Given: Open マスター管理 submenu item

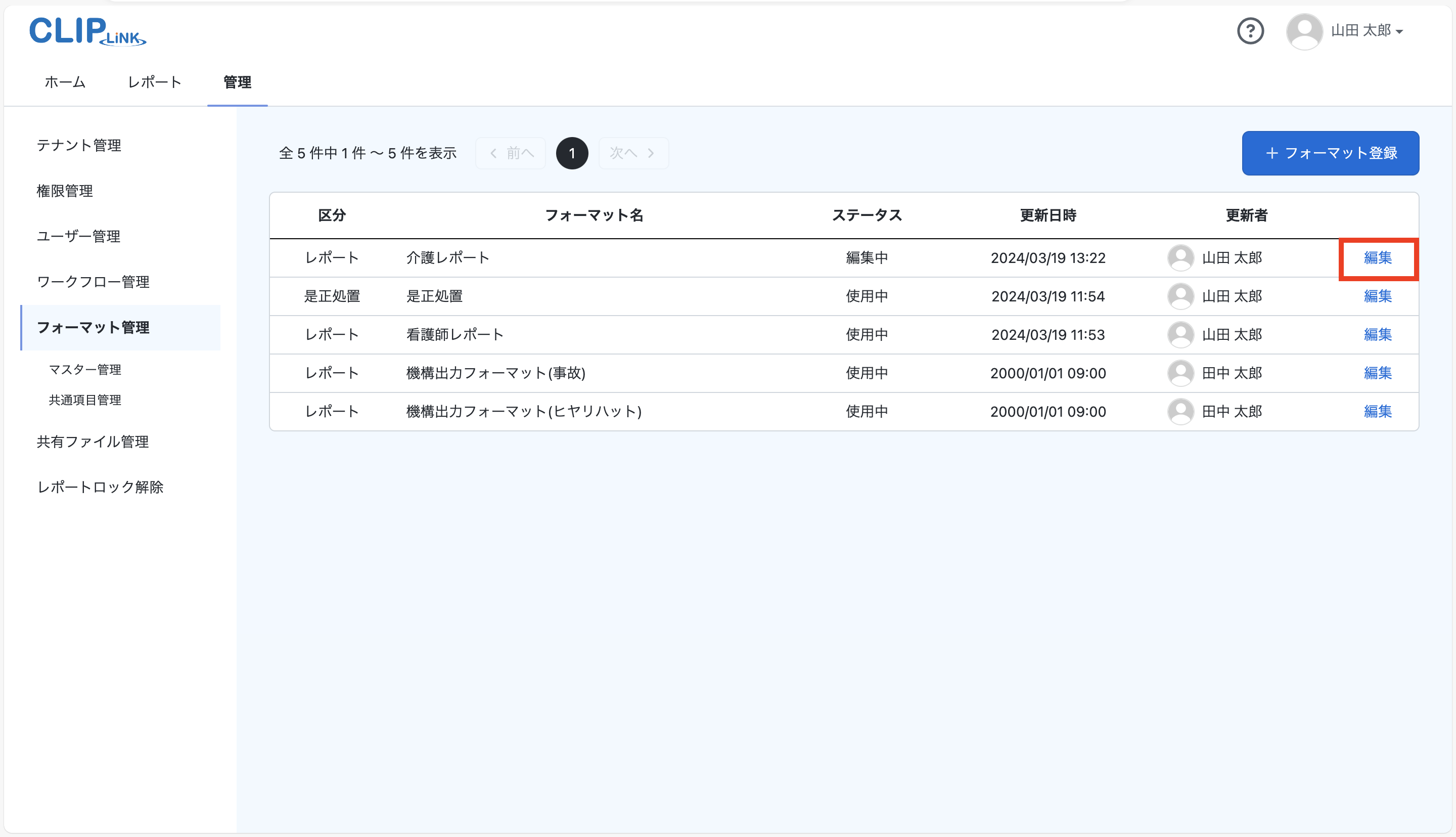Looking at the screenshot, I should click(84, 370).
